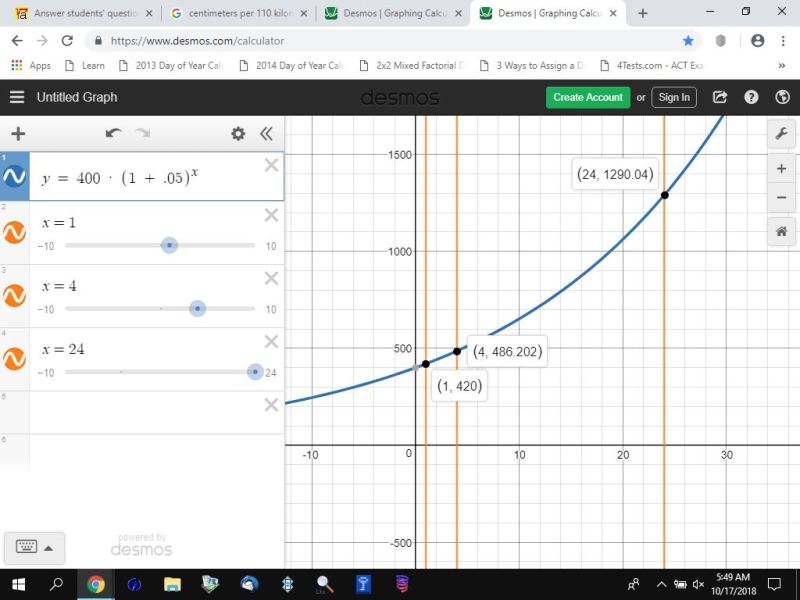Image resolution: width=800 pixels, height=600 pixels.
Task: Open the Windows Start menu
Action: tap(18, 584)
